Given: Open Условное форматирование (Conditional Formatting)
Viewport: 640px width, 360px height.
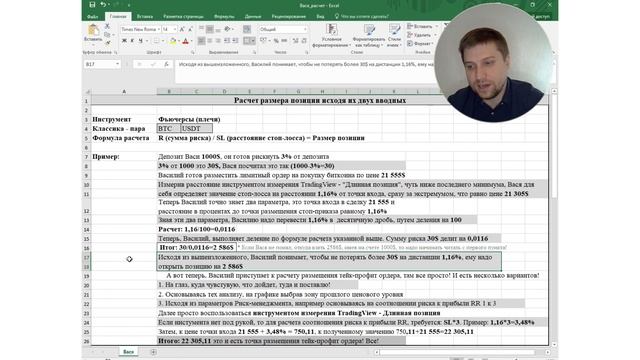Looking at the screenshot, I should tap(331, 36).
